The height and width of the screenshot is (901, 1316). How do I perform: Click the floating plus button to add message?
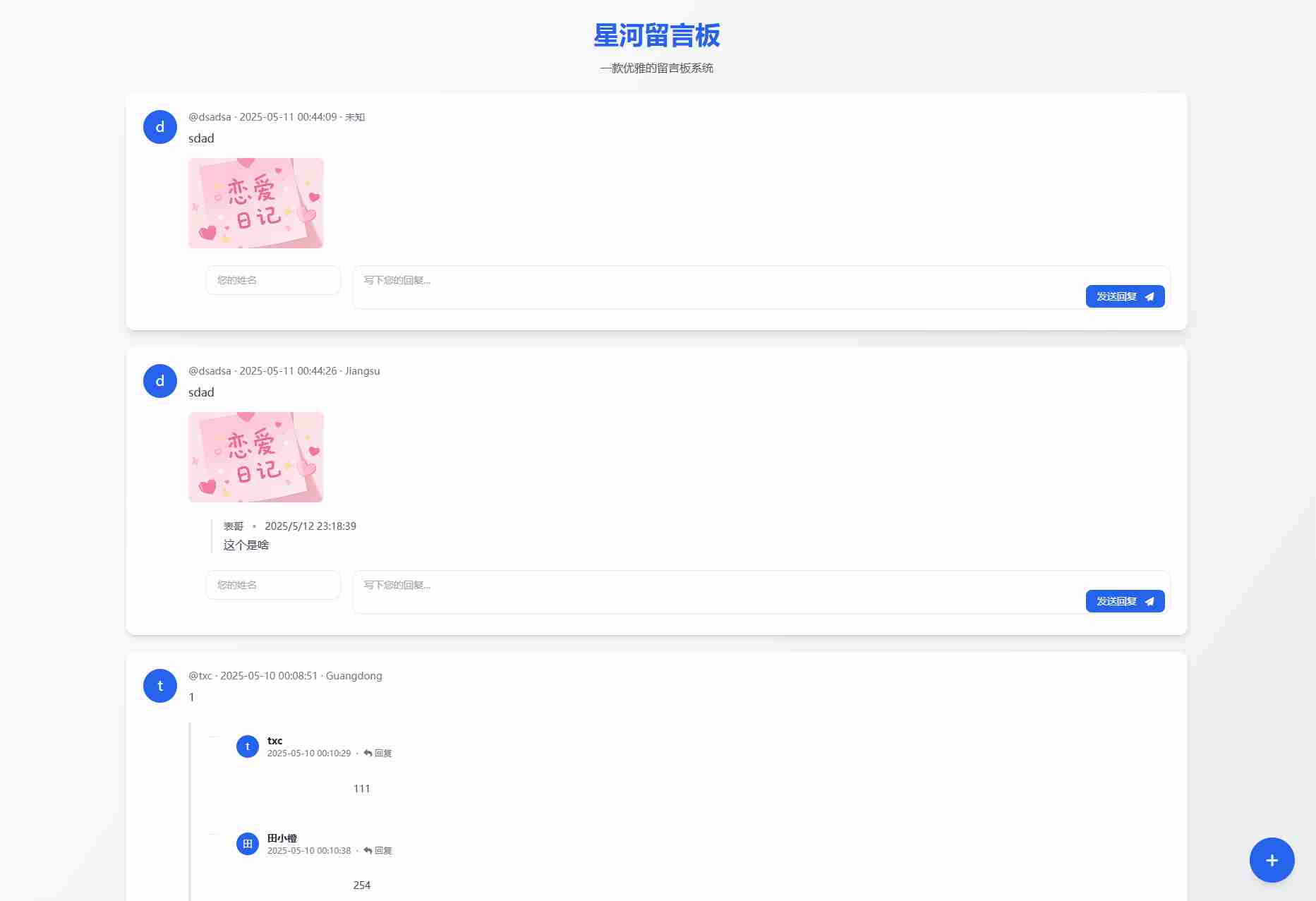(1272, 860)
